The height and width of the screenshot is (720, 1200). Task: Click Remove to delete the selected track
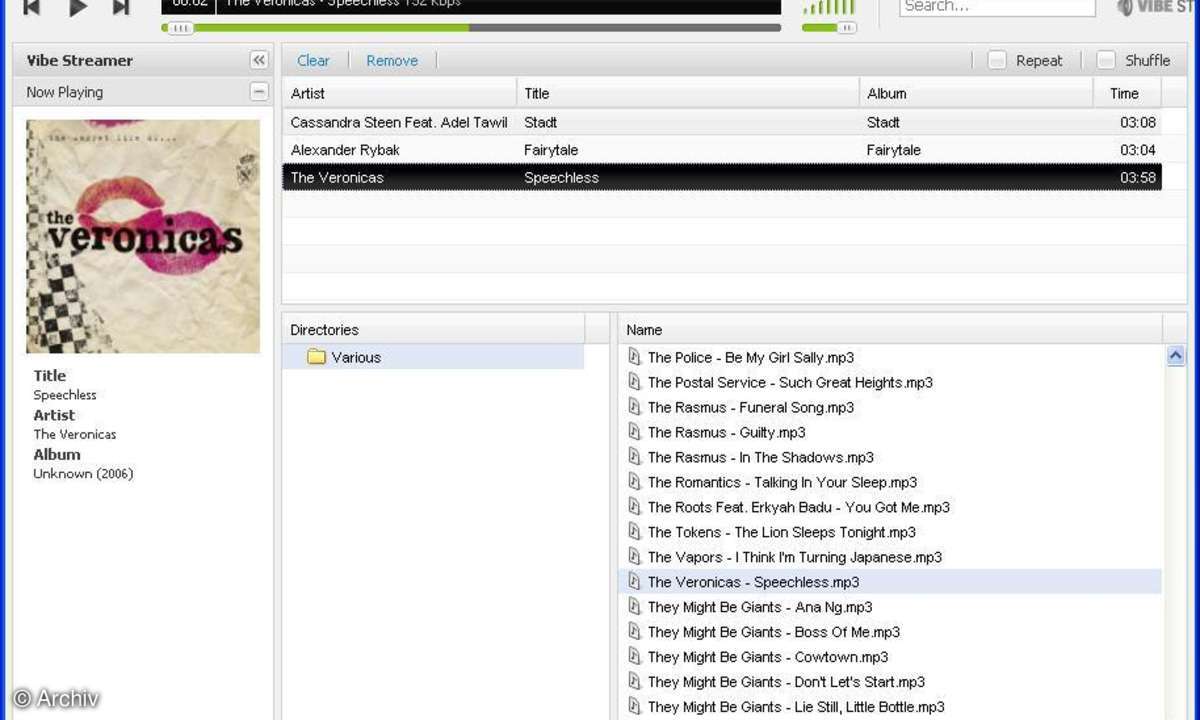[392, 60]
